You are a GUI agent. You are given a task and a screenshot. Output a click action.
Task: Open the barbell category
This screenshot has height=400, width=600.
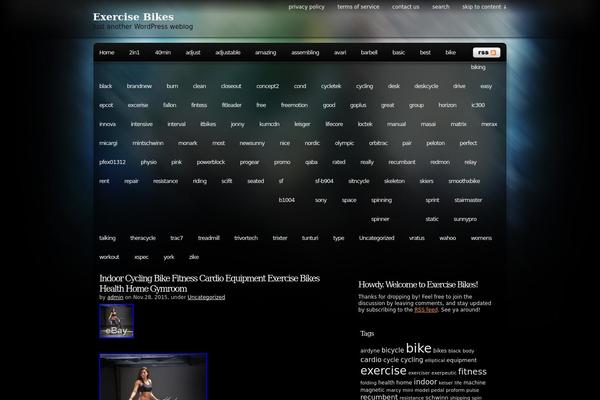(369, 52)
